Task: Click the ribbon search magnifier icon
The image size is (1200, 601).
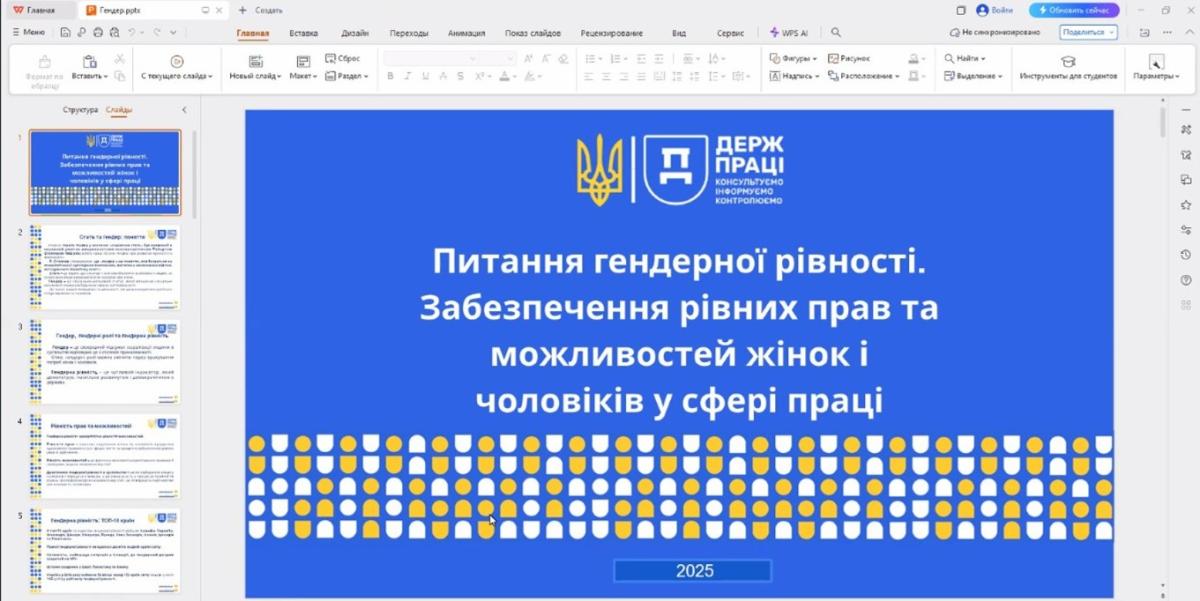Action: click(x=836, y=33)
